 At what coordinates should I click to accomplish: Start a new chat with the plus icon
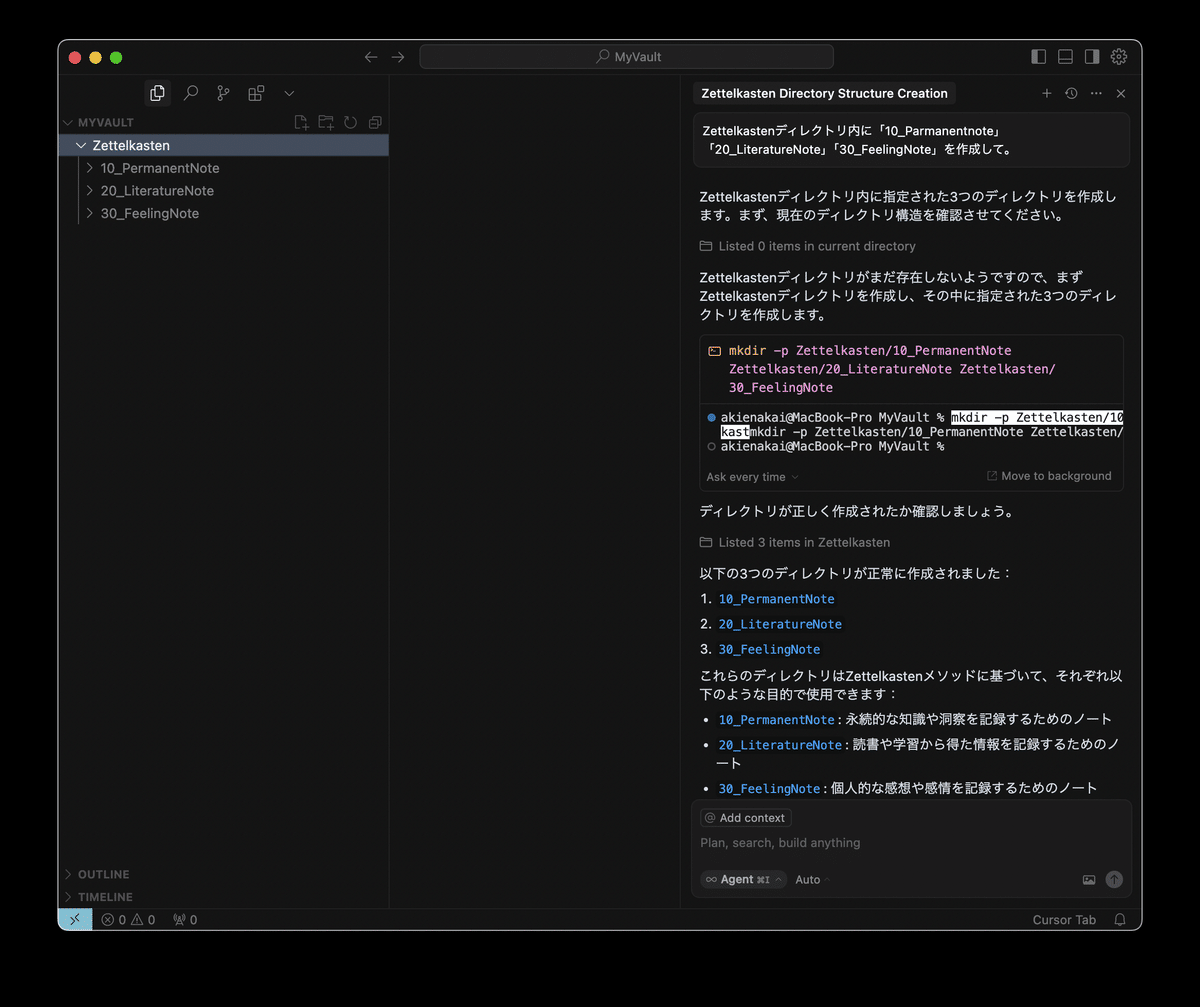(1046, 92)
